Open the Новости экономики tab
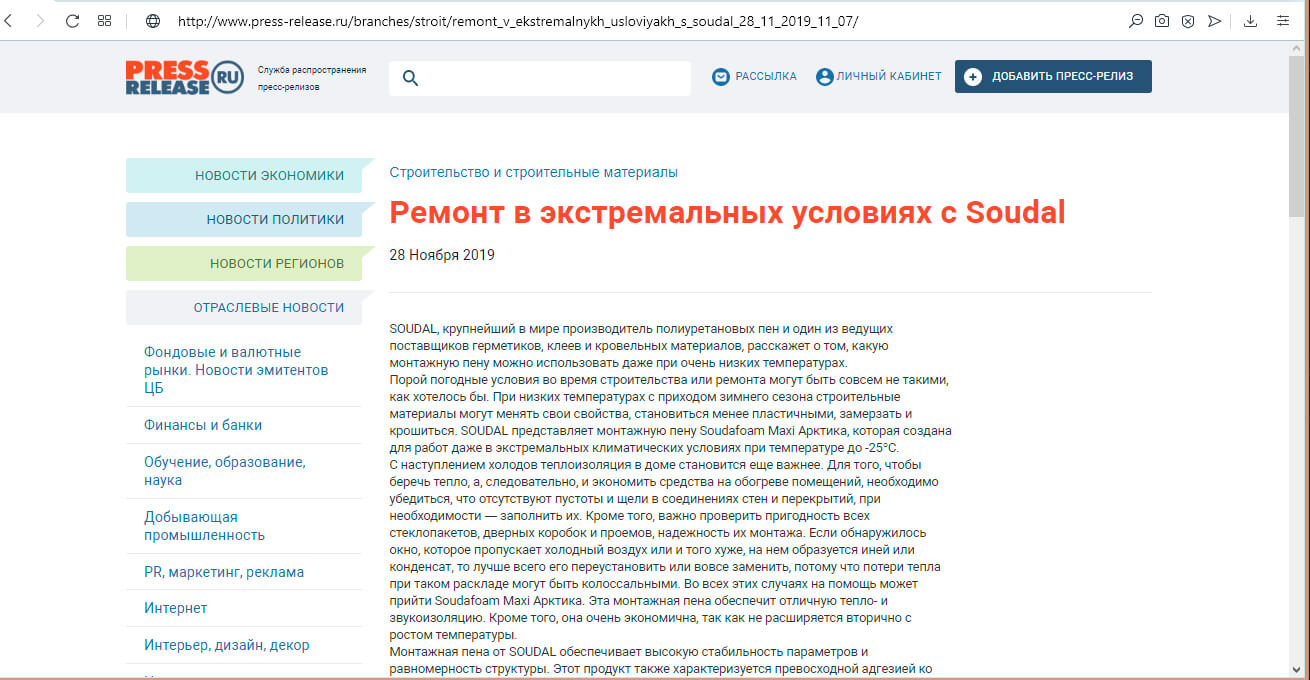 pyautogui.click(x=244, y=175)
